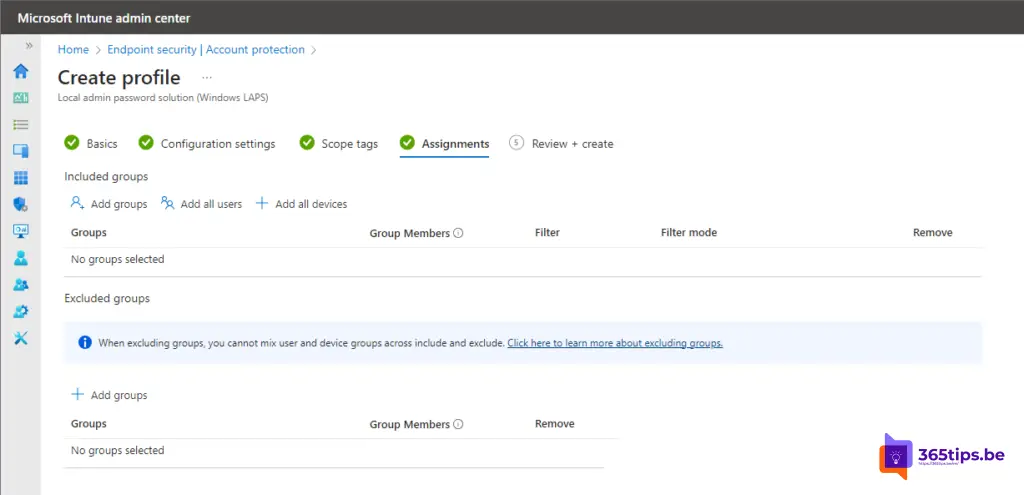Open the Users icon in the sidebar

pyautogui.click(x=21, y=258)
